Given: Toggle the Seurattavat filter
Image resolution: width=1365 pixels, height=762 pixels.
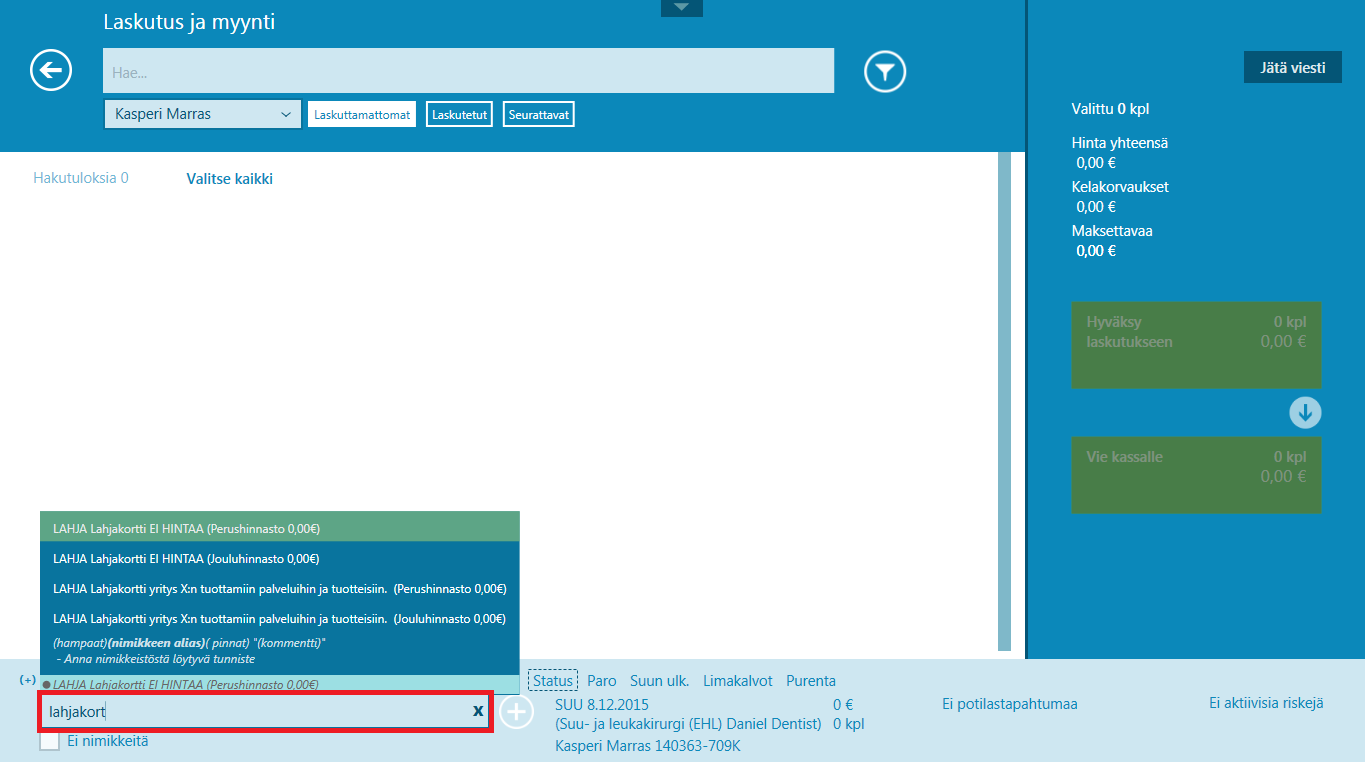Looking at the screenshot, I should [x=539, y=115].
